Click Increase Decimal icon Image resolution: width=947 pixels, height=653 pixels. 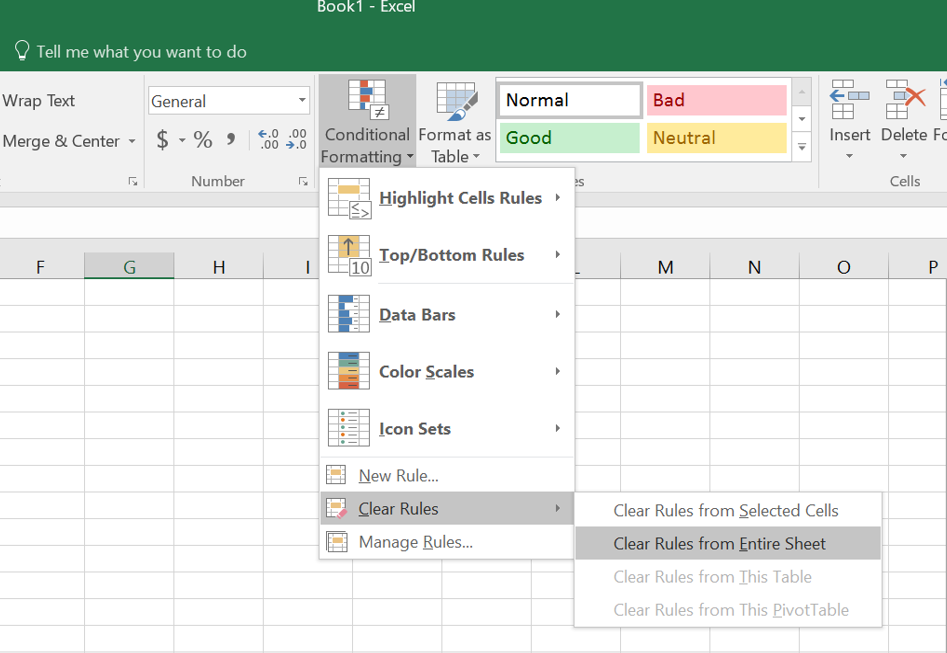click(268, 140)
